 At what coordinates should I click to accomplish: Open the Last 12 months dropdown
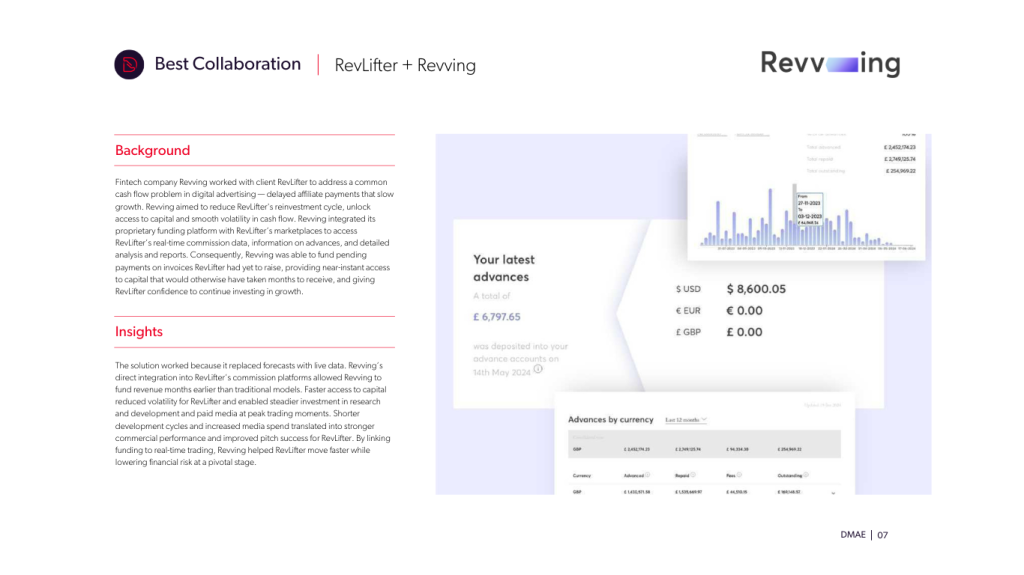tap(686, 420)
